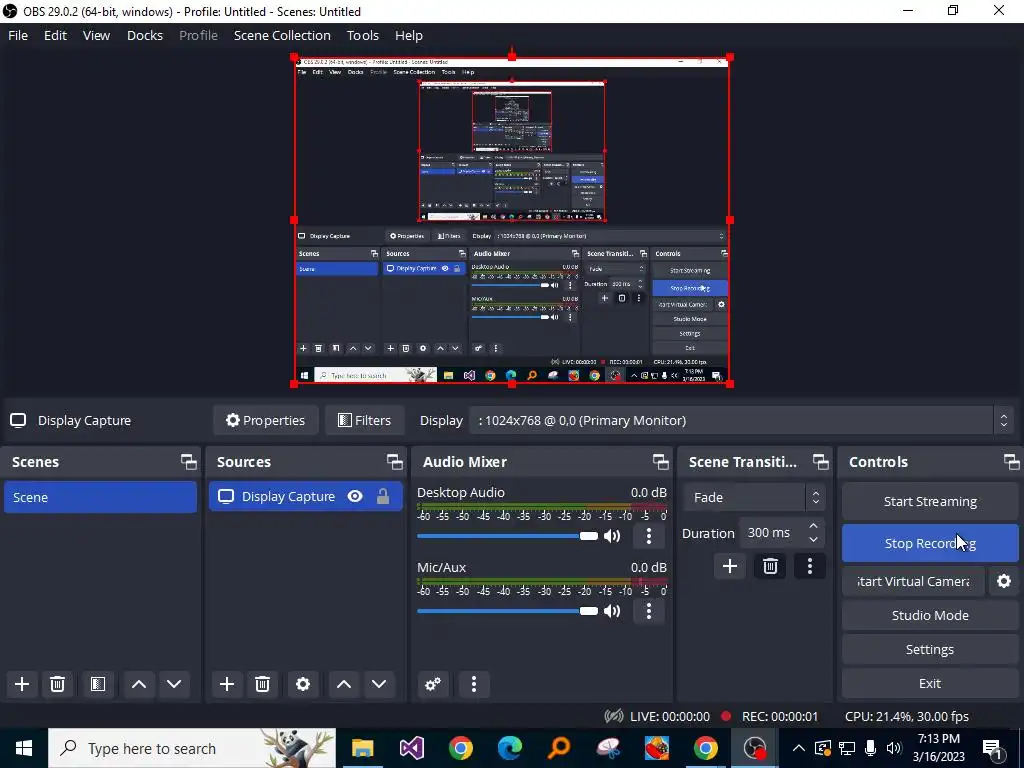
Task: Click the preview canvas display capture
Action: pyautogui.click(x=511, y=220)
